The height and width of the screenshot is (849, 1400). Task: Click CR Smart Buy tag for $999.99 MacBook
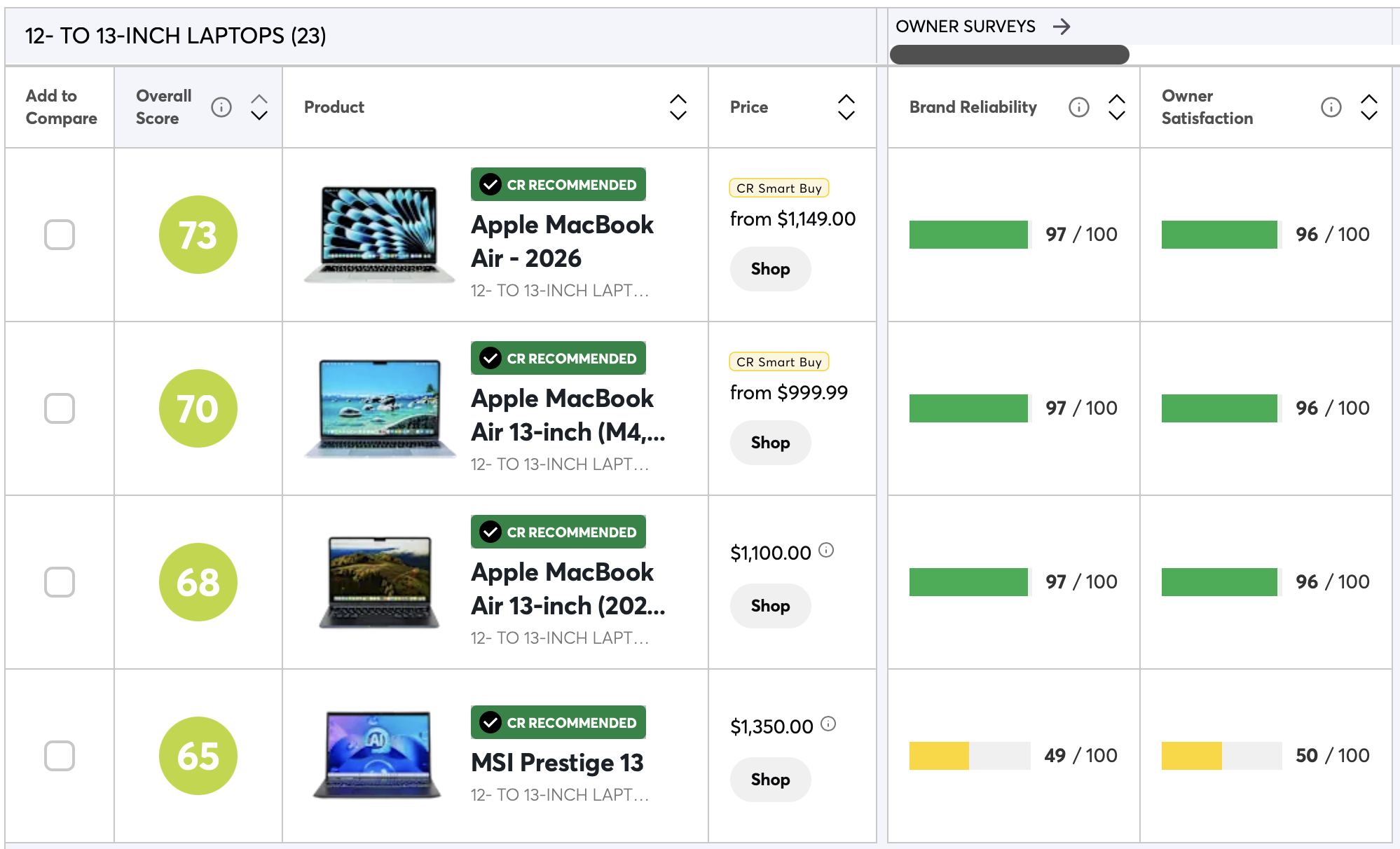[779, 361]
